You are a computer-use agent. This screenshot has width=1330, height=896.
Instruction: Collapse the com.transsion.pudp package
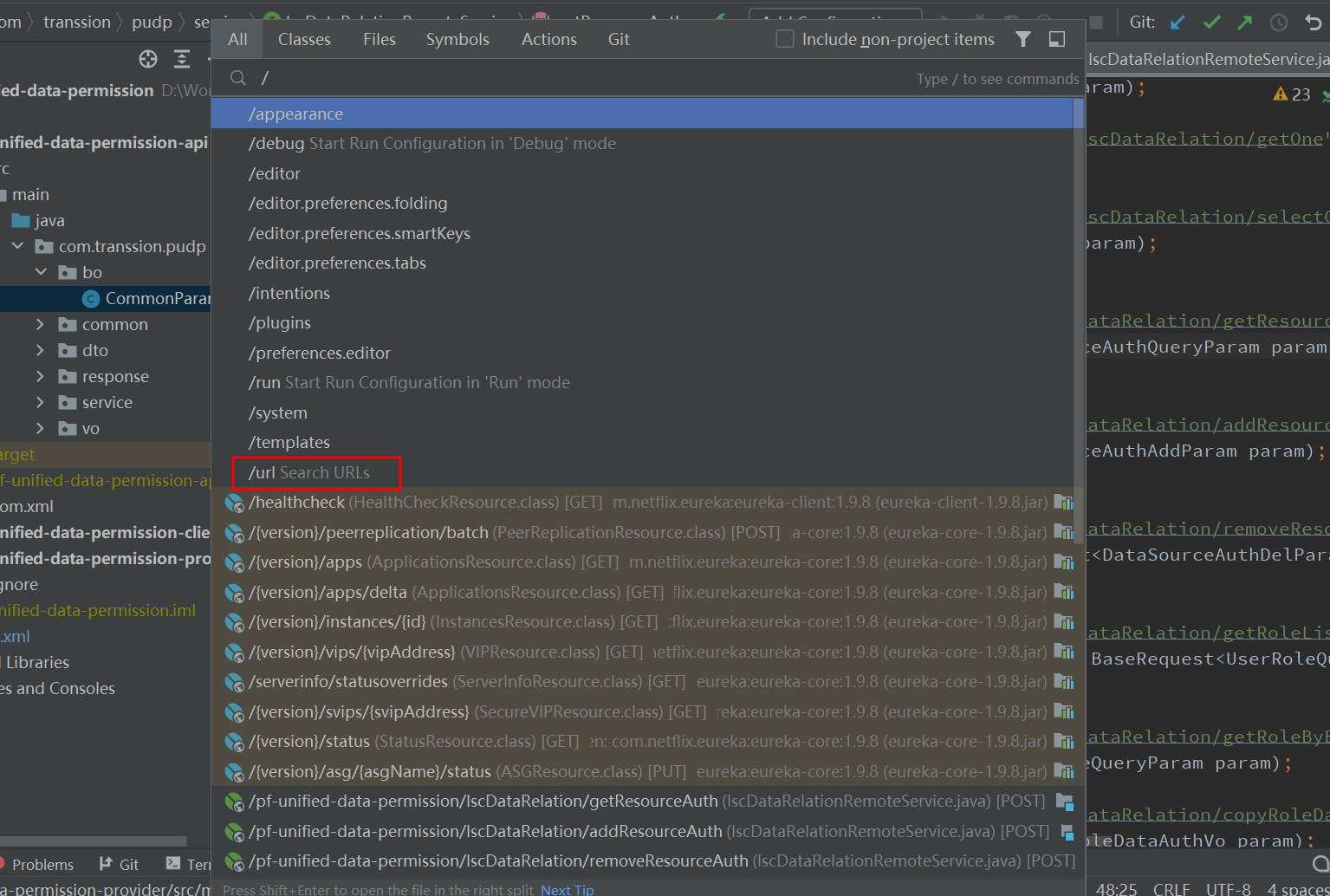[x=17, y=246]
